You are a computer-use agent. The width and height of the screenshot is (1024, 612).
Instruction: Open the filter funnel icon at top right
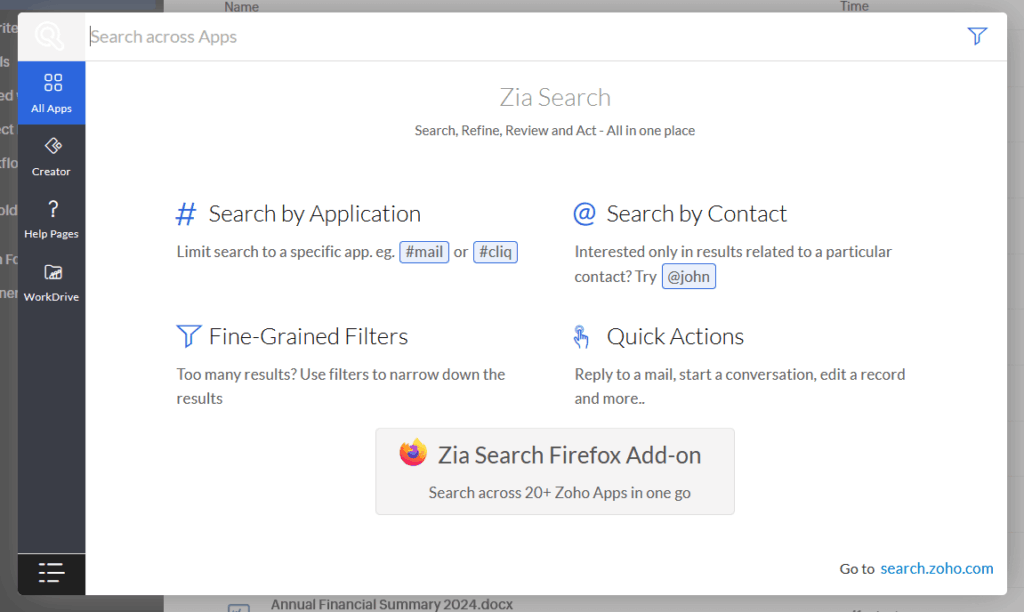[977, 36]
